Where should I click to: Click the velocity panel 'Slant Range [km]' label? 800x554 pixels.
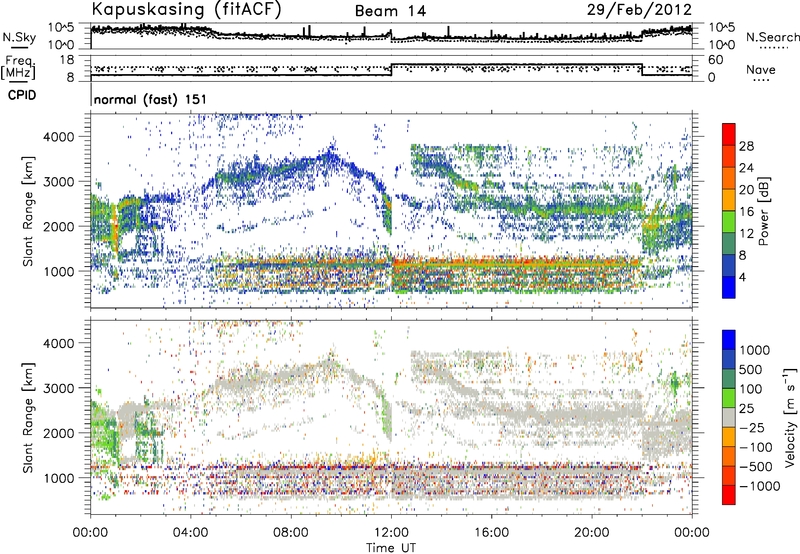pyautogui.click(x=29, y=417)
